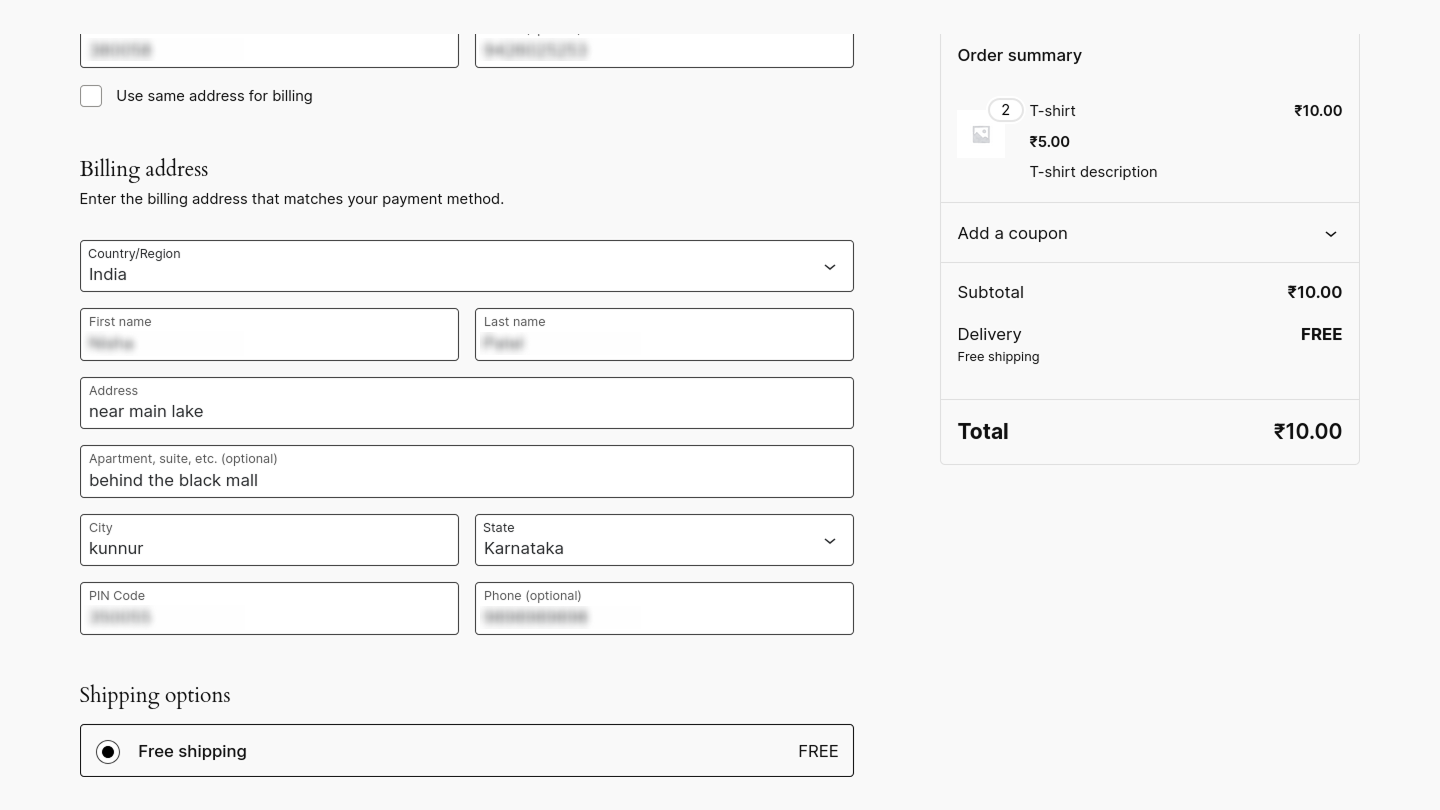The image size is (1440, 810).
Task: Click the ₹5.00 unit price
Action: [x=1049, y=142]
